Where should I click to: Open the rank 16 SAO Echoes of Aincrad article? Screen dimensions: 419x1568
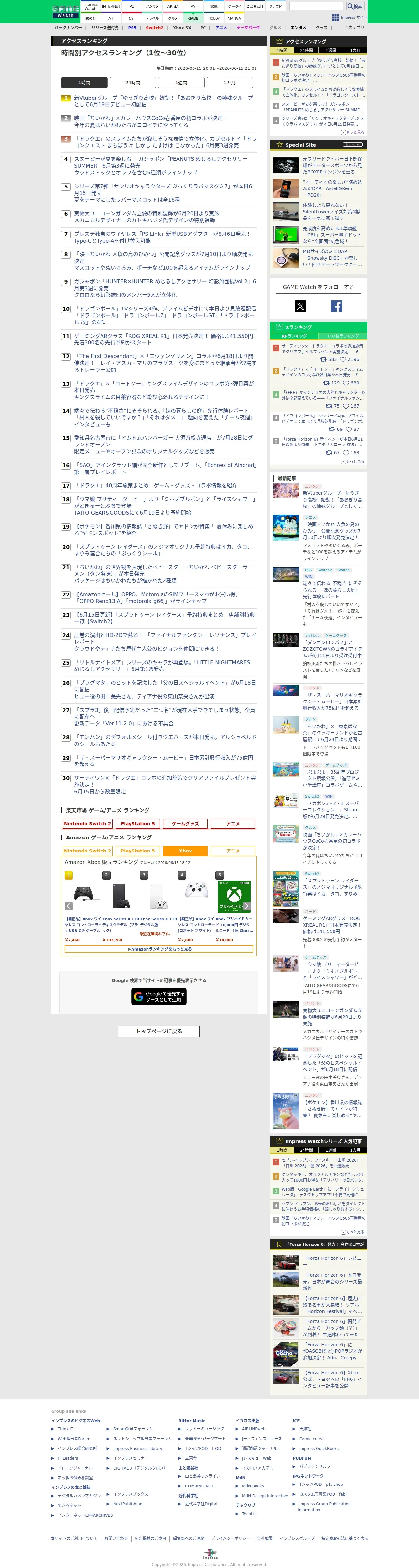(165, 469)
